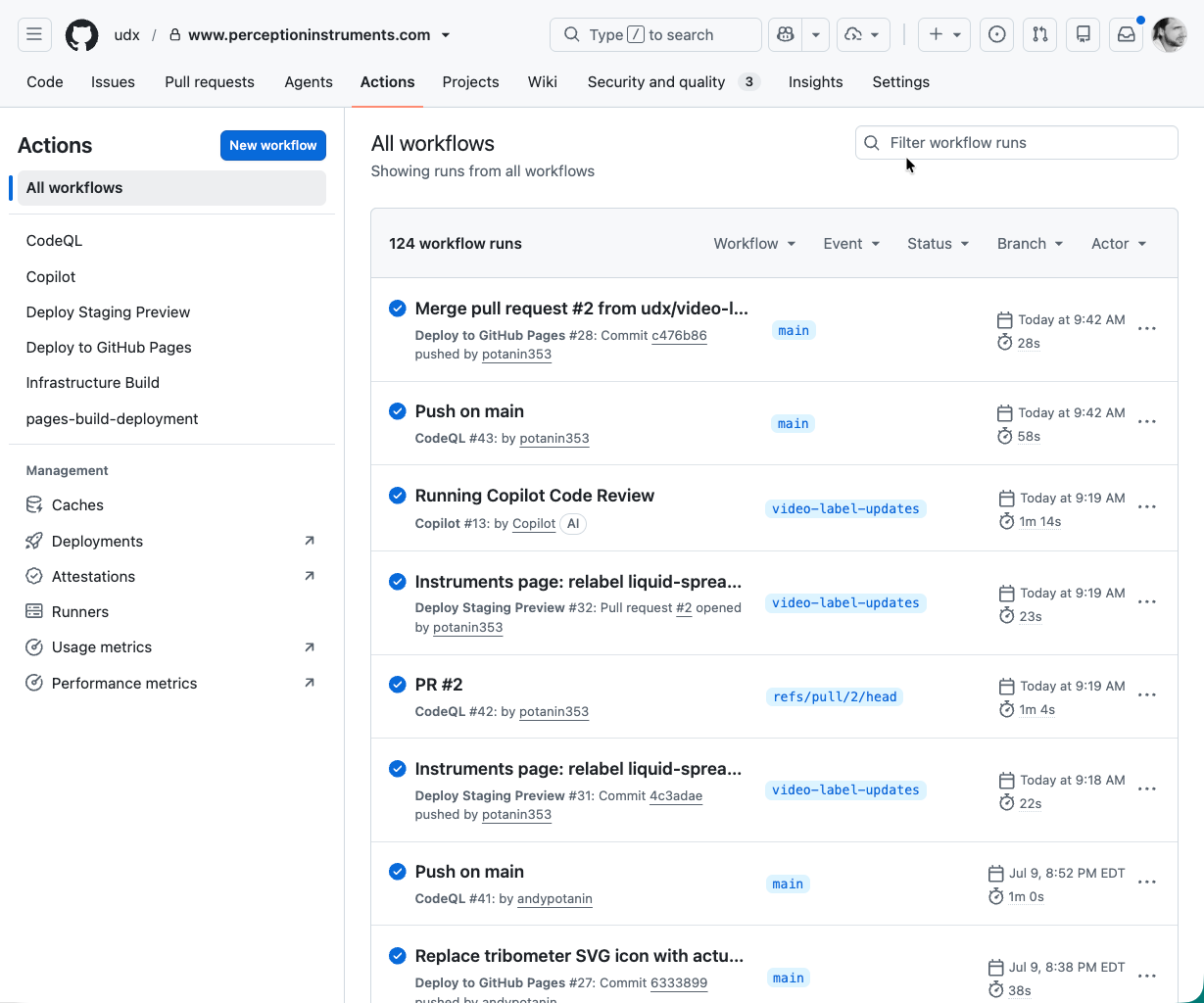Open the Replace tribometer SVG icon run
The height and width of the screenshot is (1003, 1204).
click(580, 956)
